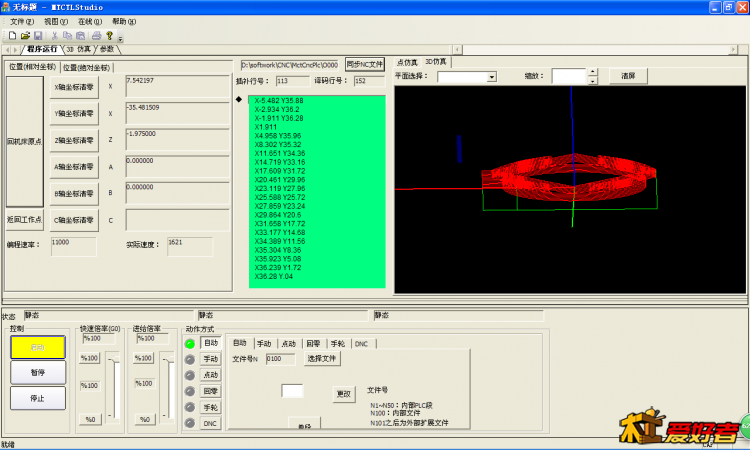The image size is (750, 450).
Task: Switch to the 程序运行 tab
Action: (x=42, y=49)
